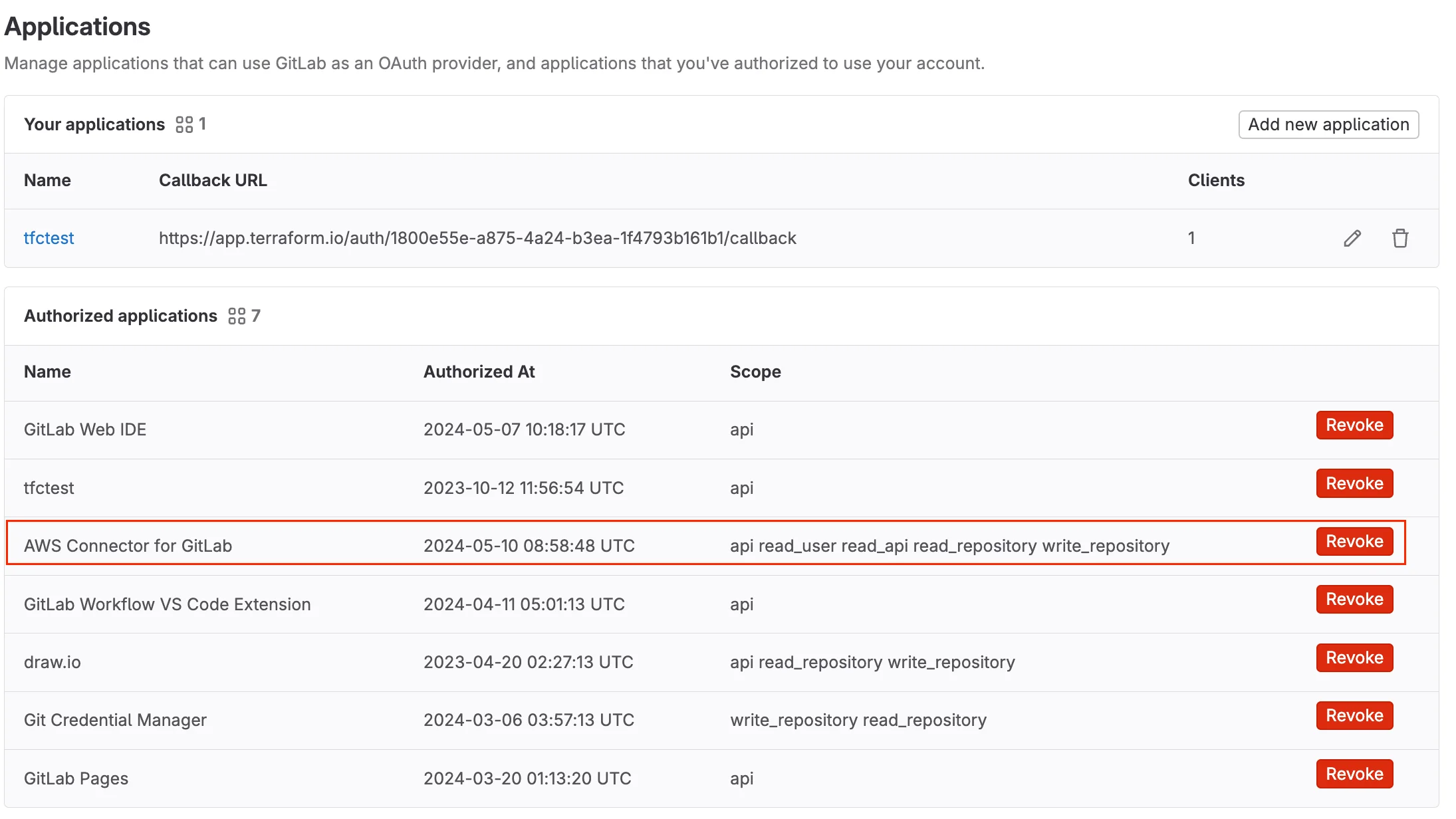Viewport: 1456px width, 819px height.
Task: Select the Name column header
Action: pos(47,372)
